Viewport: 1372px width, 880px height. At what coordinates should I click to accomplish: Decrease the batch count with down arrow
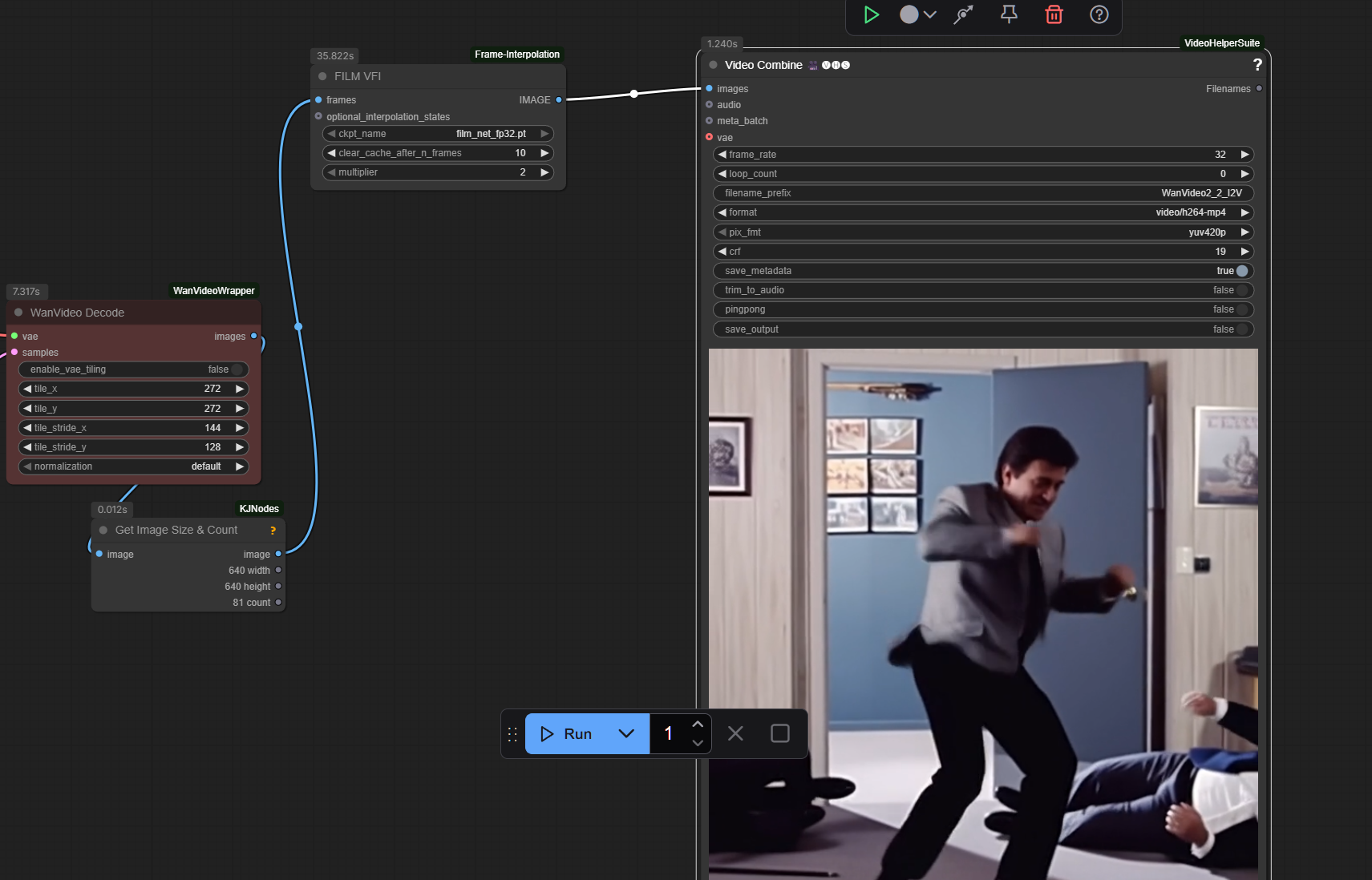[698, 743]
